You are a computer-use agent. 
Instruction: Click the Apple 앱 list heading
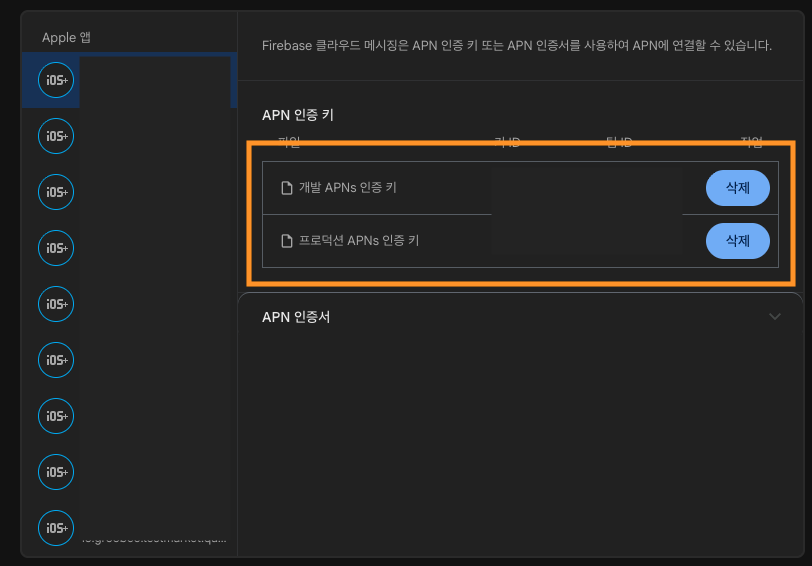[66, 37]
